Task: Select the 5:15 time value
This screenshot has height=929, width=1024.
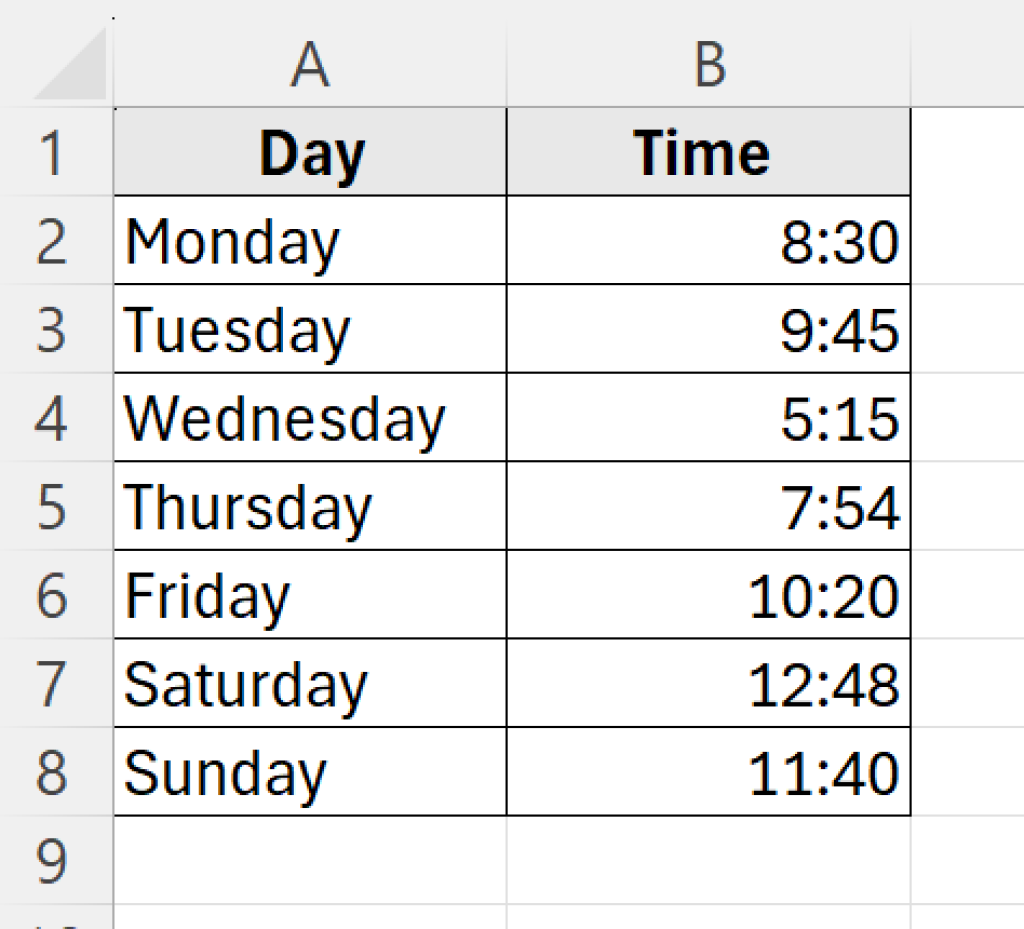Action: pyautogui.click(x=710, y=418)
